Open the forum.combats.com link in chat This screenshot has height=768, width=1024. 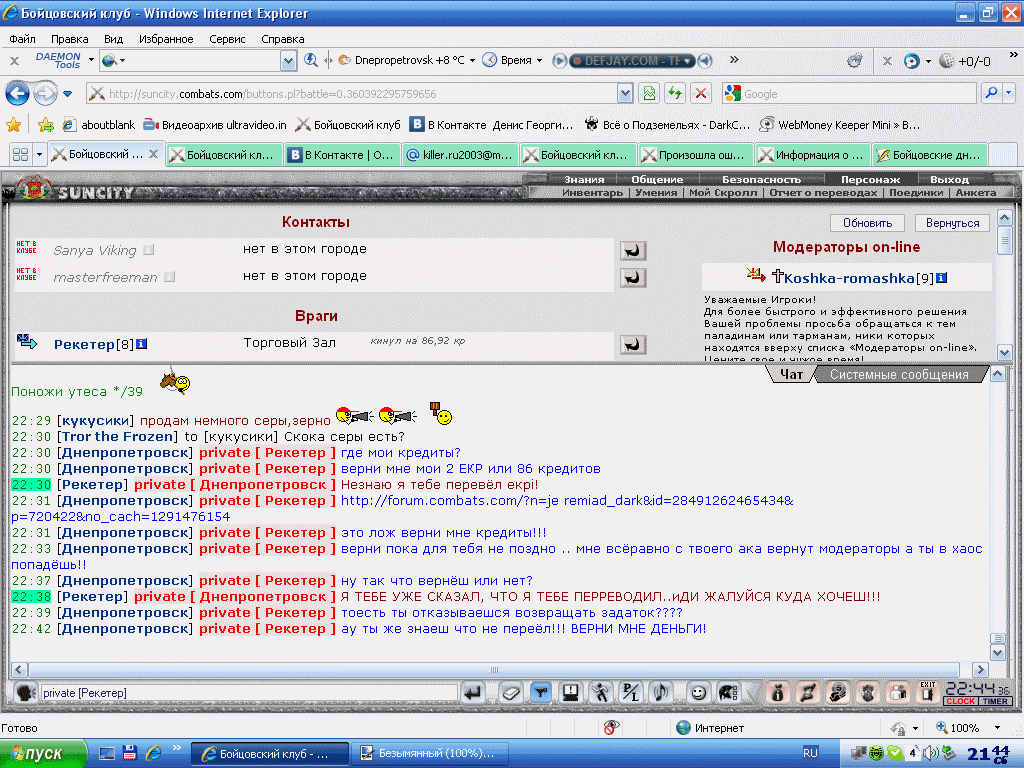(567, 501)
